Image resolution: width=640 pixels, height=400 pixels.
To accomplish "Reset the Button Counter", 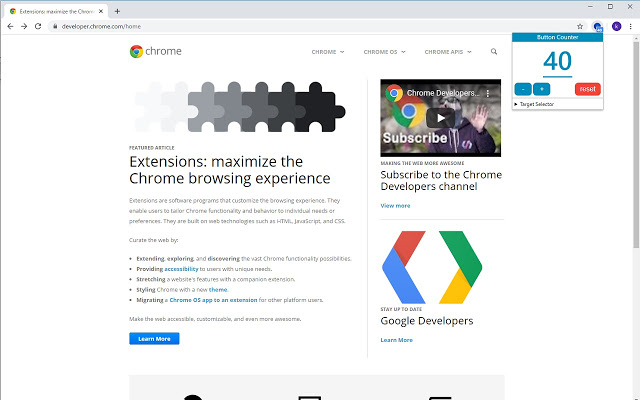I will (588, 89).
